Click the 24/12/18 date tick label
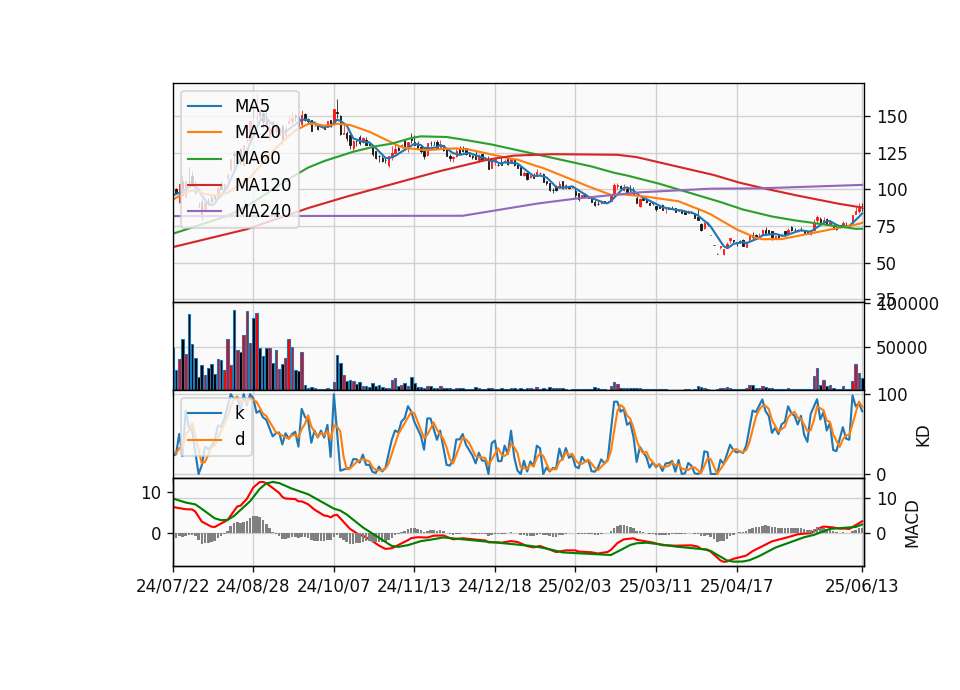 pos(495,586)
